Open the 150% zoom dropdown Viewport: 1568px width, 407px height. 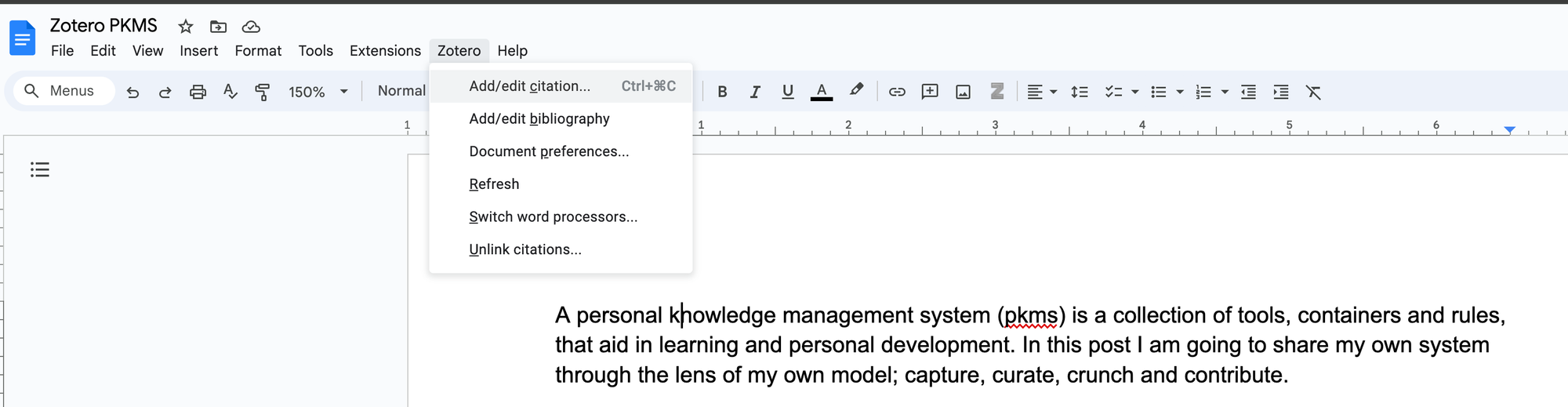(x=318, y=92)
